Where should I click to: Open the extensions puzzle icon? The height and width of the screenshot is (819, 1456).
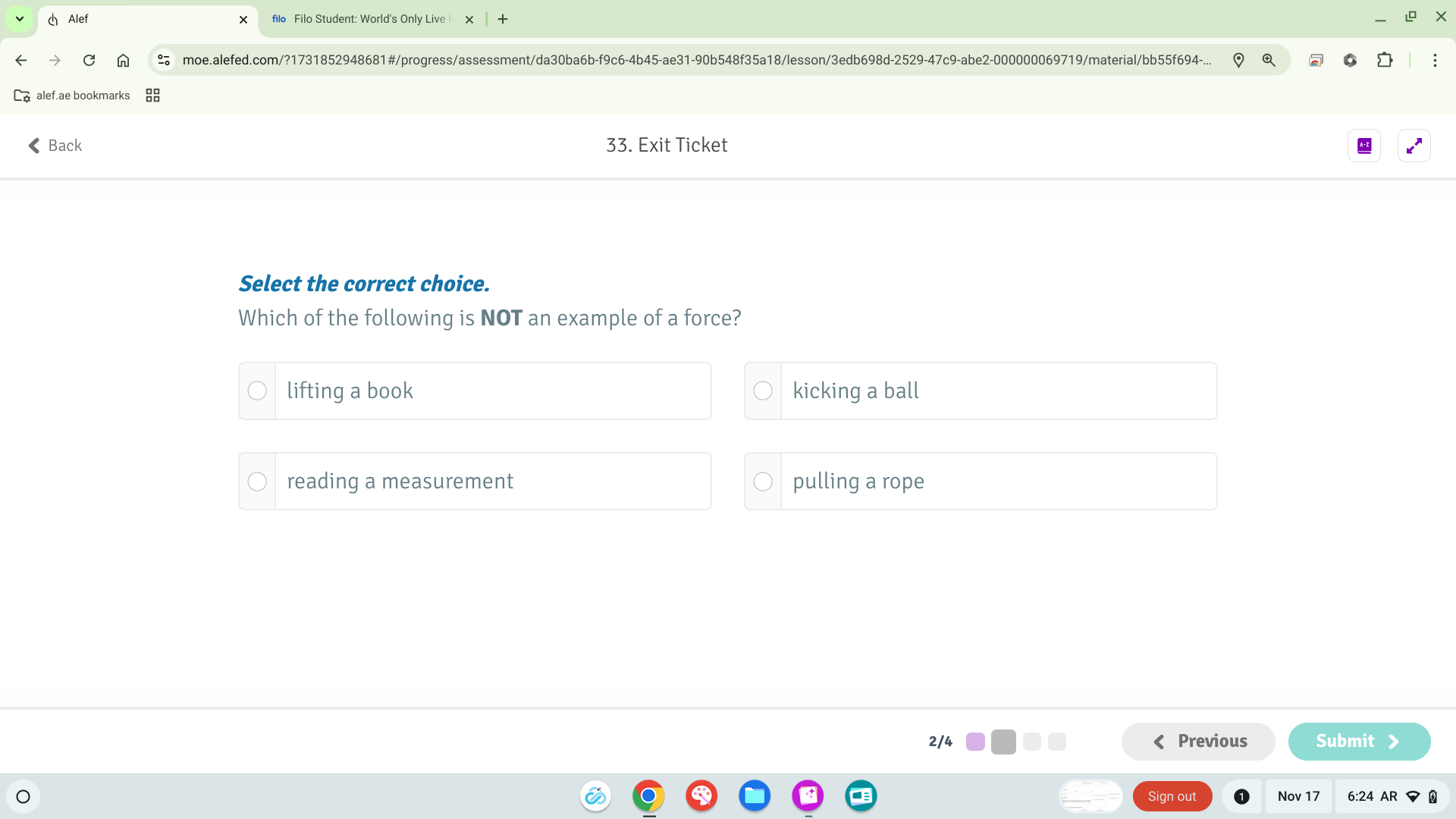coord(1385,60)
